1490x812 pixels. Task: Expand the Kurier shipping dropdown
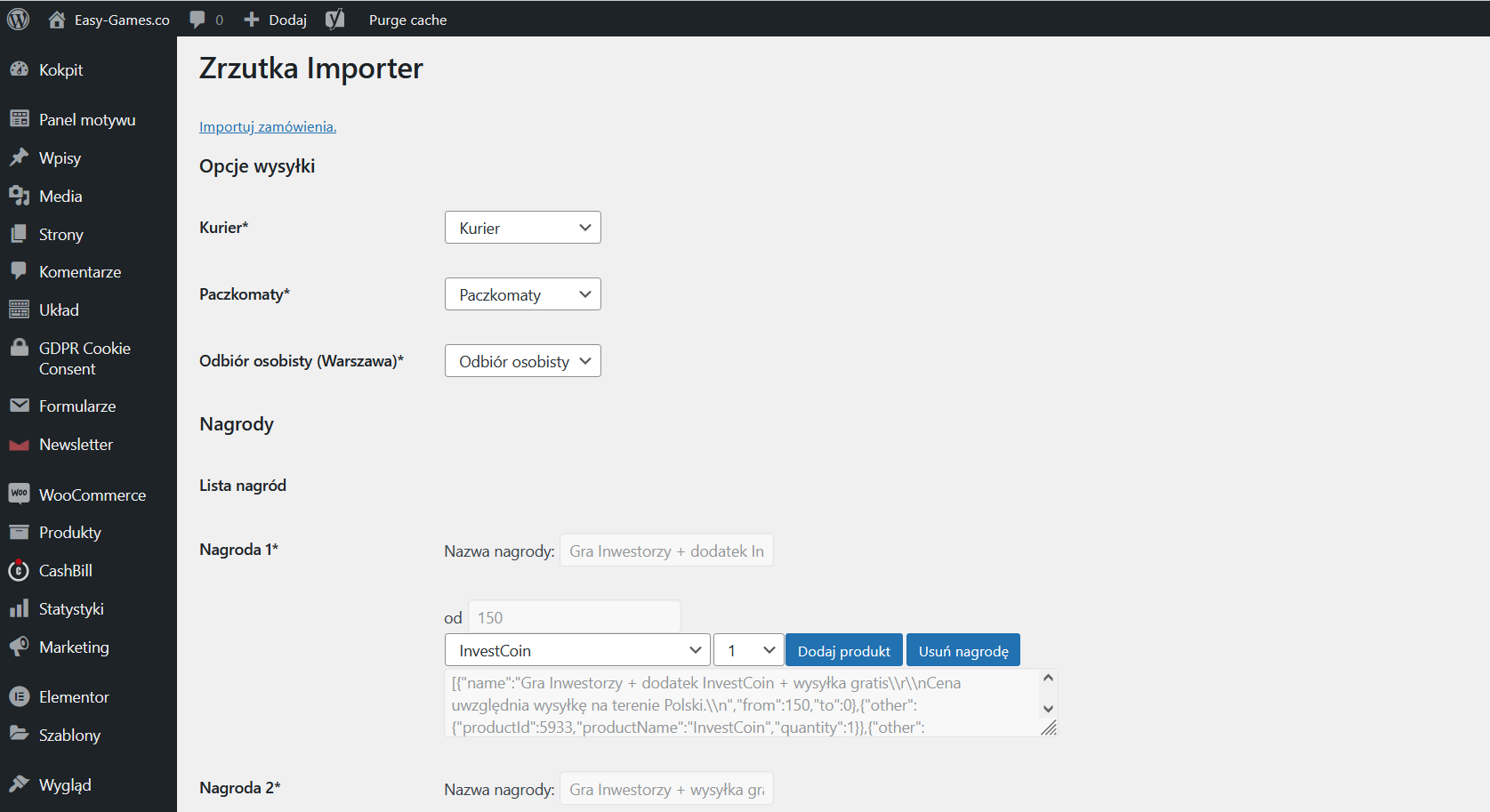[x=522, y=228]
